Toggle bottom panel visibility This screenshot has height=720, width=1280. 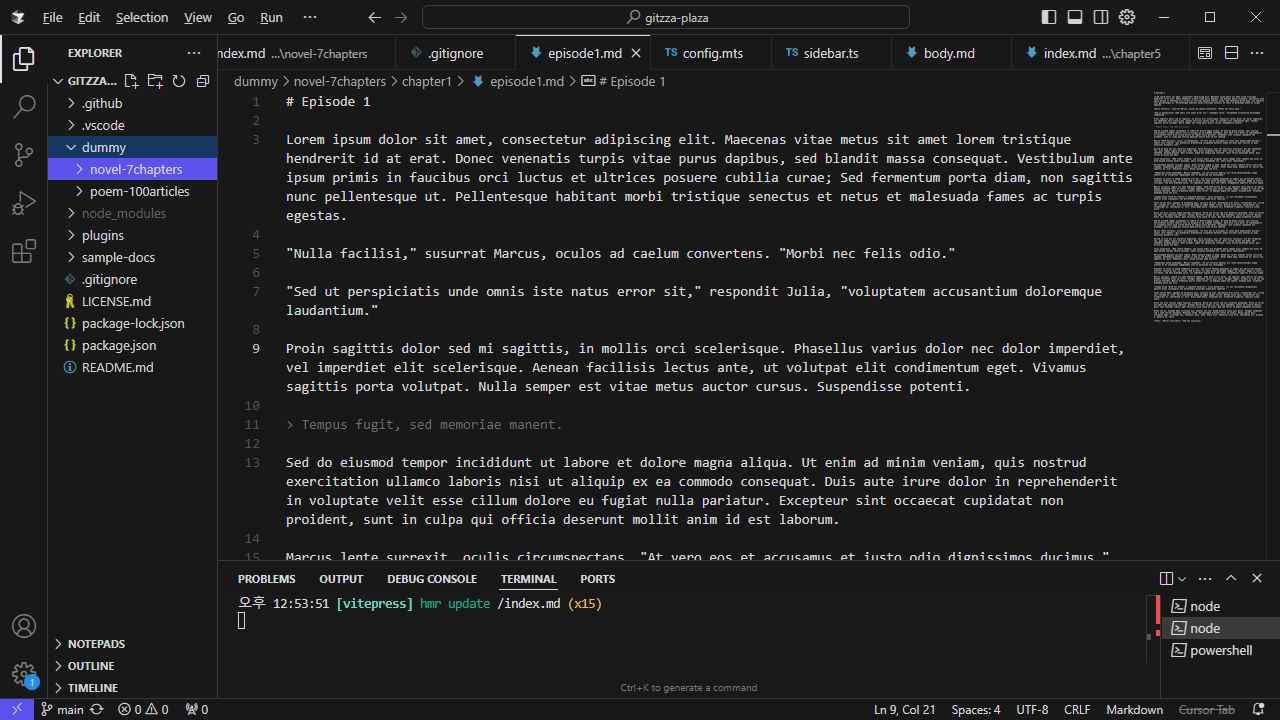click(1075, 17)
